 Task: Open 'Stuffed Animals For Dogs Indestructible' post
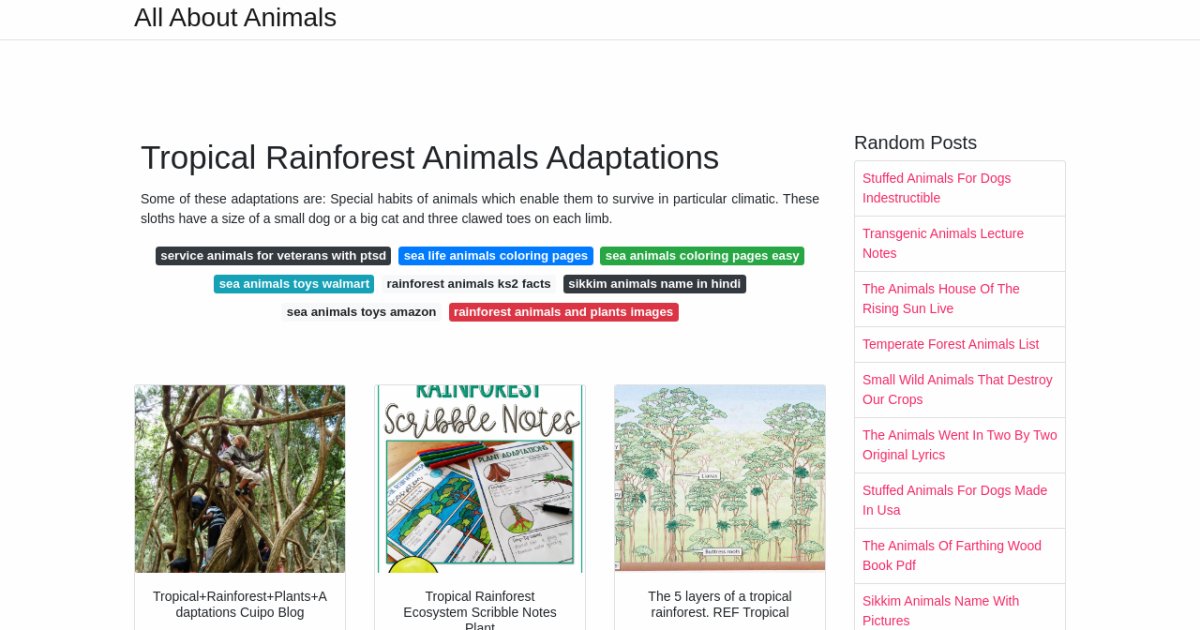936,188
